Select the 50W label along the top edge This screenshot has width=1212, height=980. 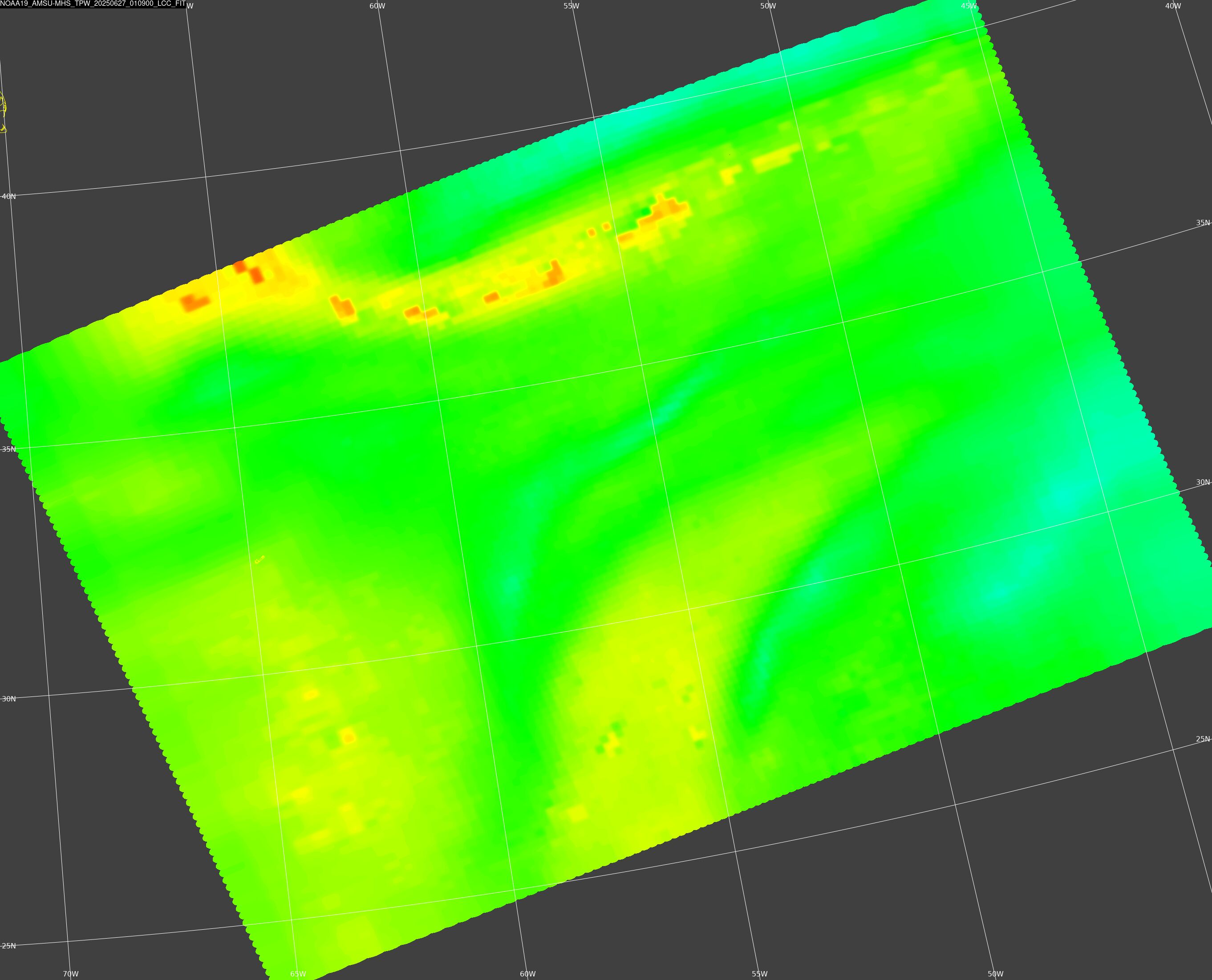point(768,6)
